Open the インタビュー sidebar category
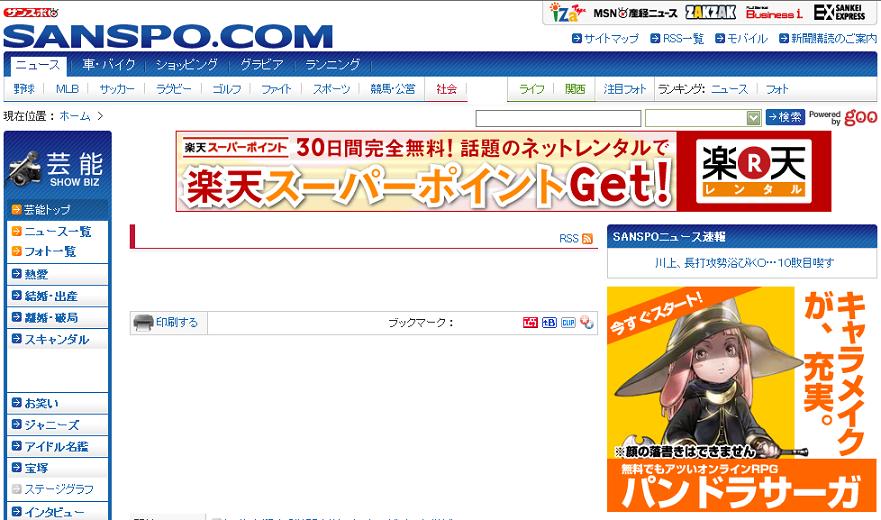881x520 pixels. (x=54, y=512)
